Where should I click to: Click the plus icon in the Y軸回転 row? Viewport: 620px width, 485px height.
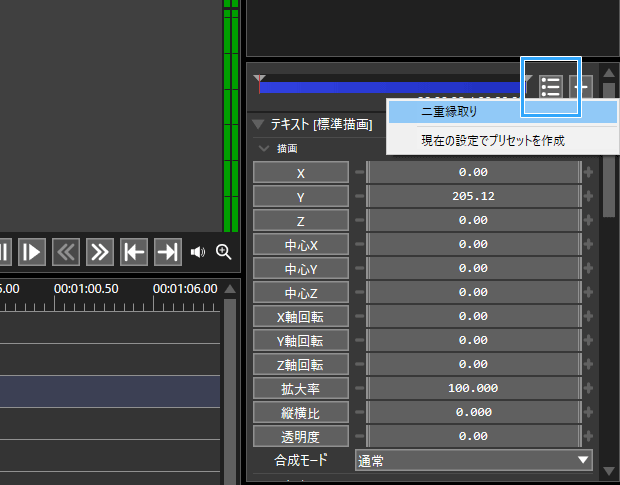[588, 340]
